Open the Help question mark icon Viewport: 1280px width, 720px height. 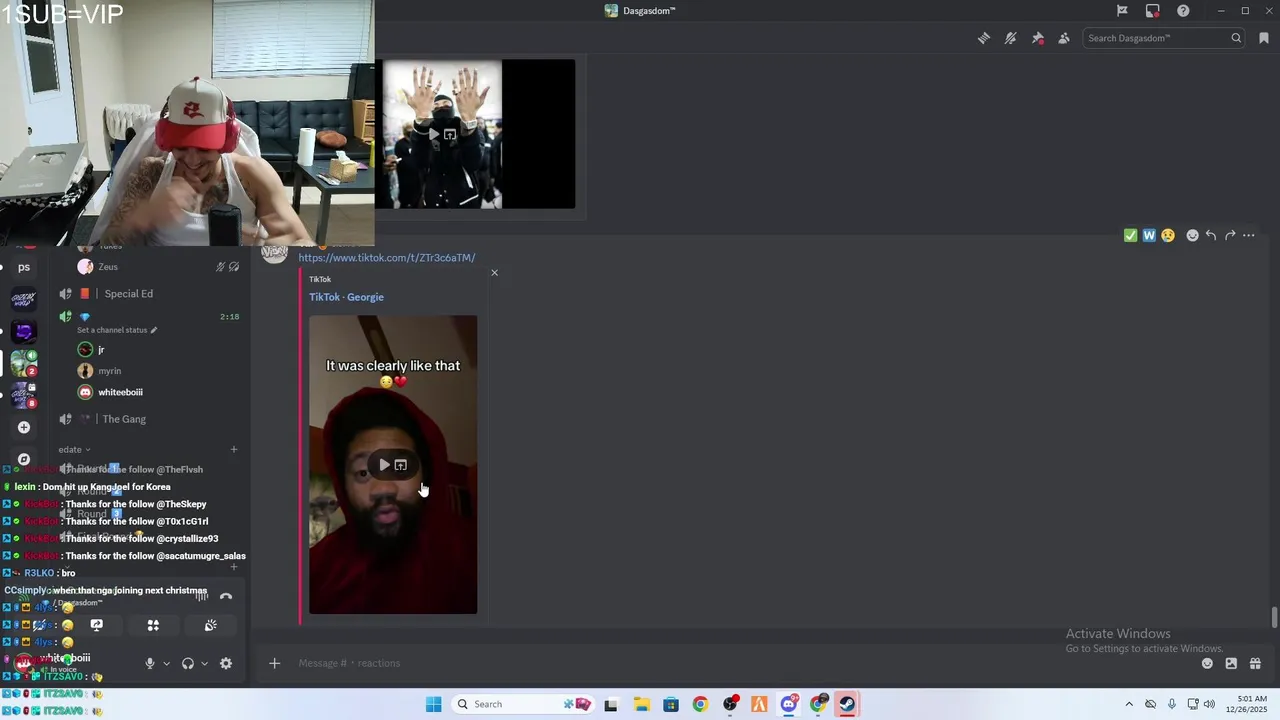tap(1184, 11)
